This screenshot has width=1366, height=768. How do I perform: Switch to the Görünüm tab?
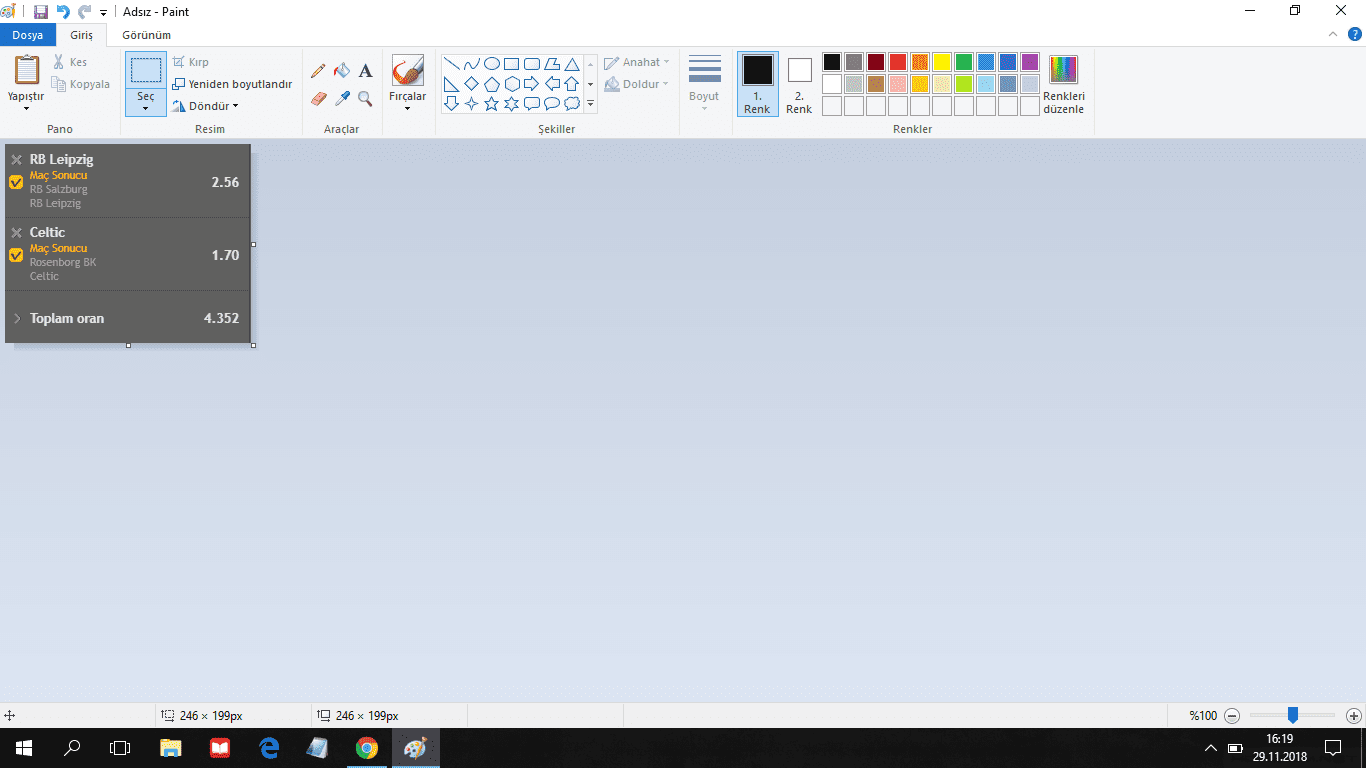point(146,35)
